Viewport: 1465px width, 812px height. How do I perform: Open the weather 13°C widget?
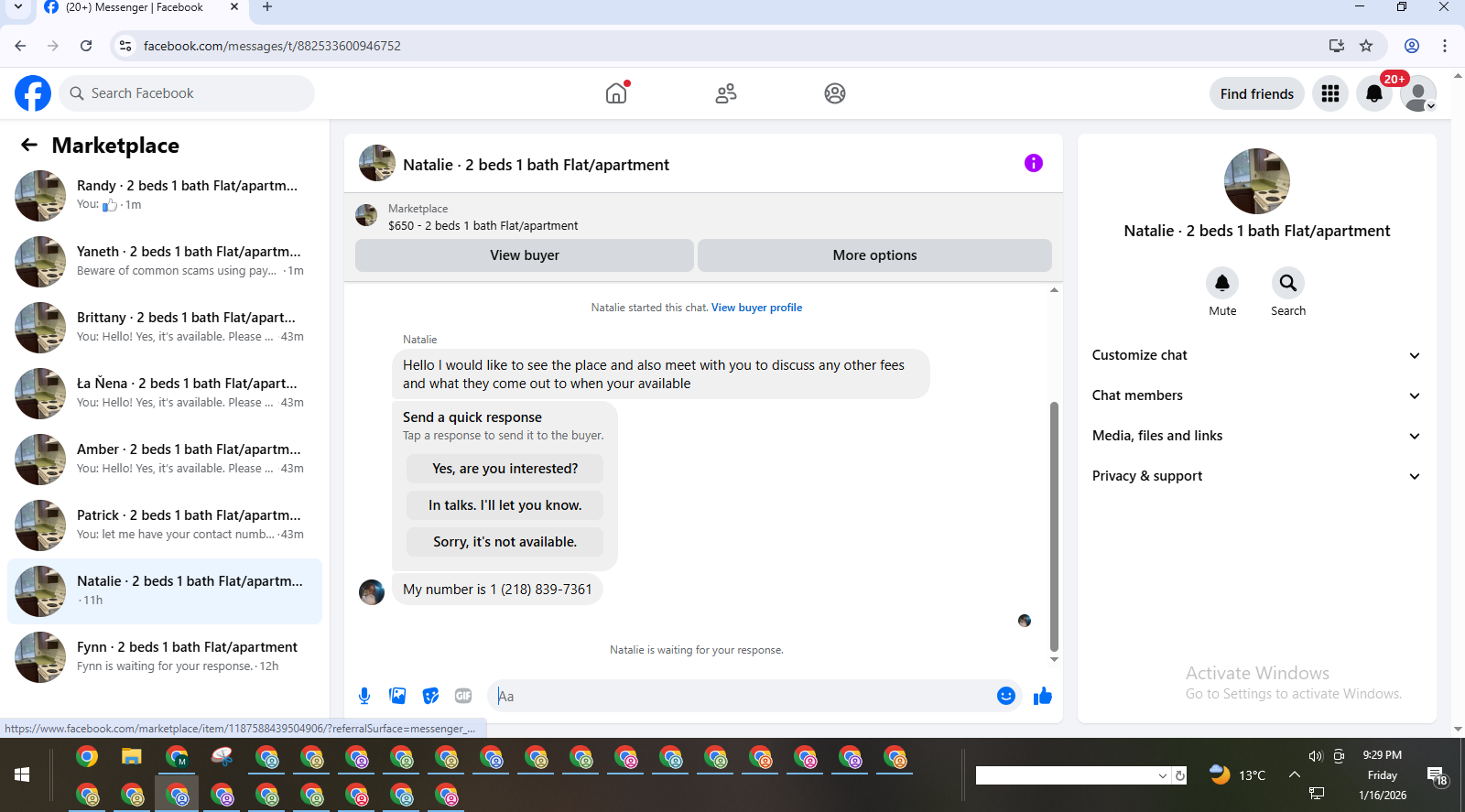point(1237,774)
